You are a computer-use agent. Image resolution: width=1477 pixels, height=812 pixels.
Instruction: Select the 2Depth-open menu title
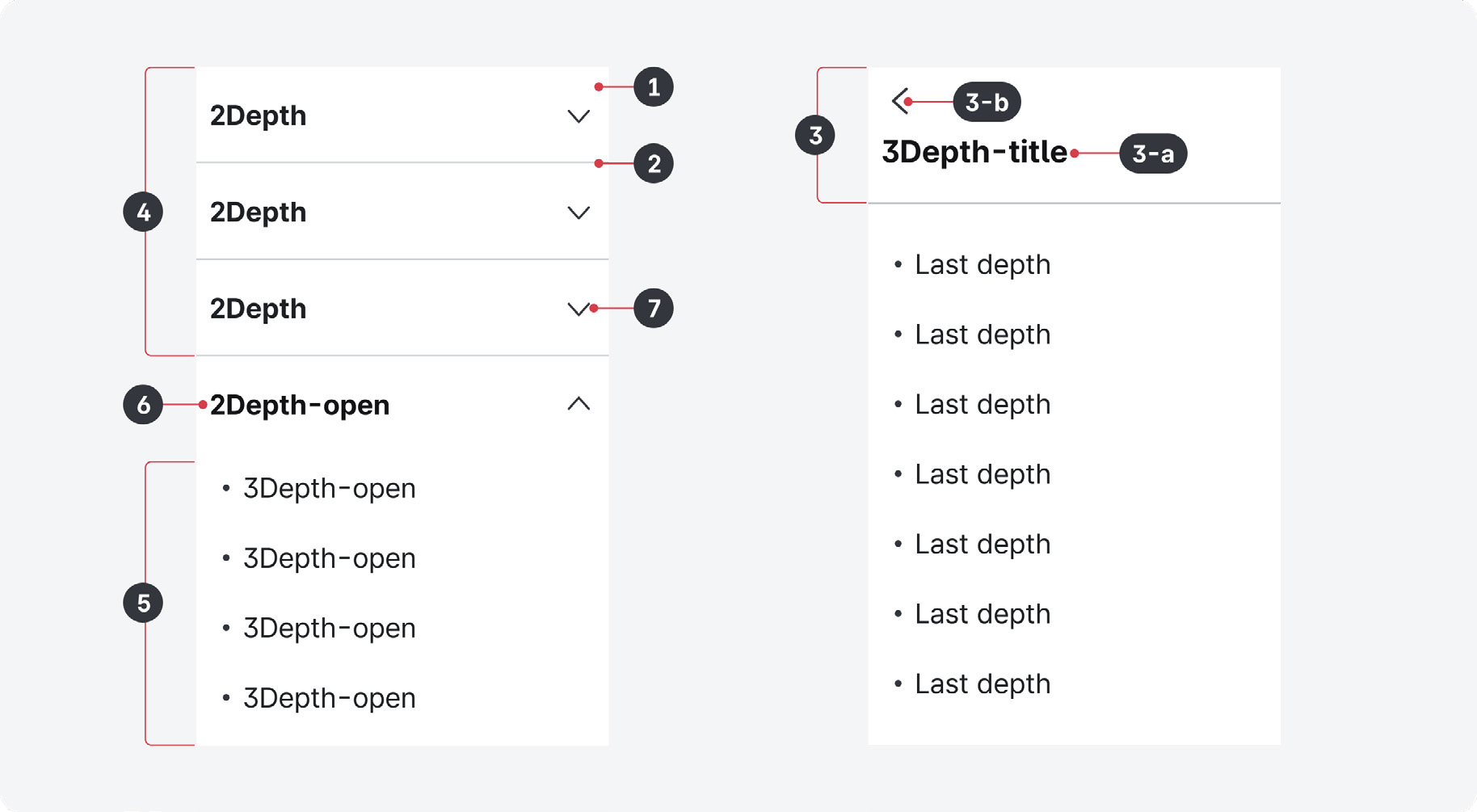pos(300,405)
